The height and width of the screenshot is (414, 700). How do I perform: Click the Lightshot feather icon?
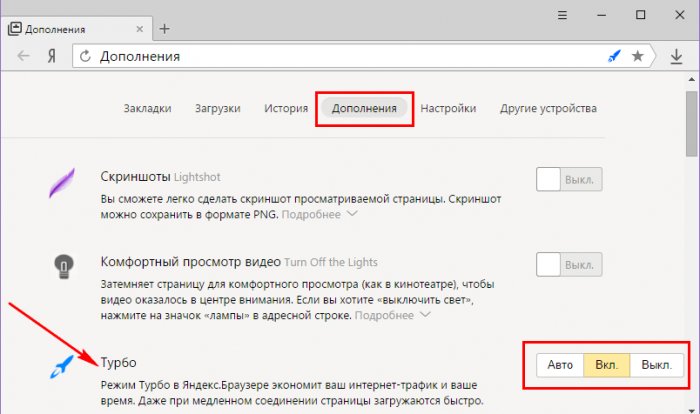tap(62, 183)
